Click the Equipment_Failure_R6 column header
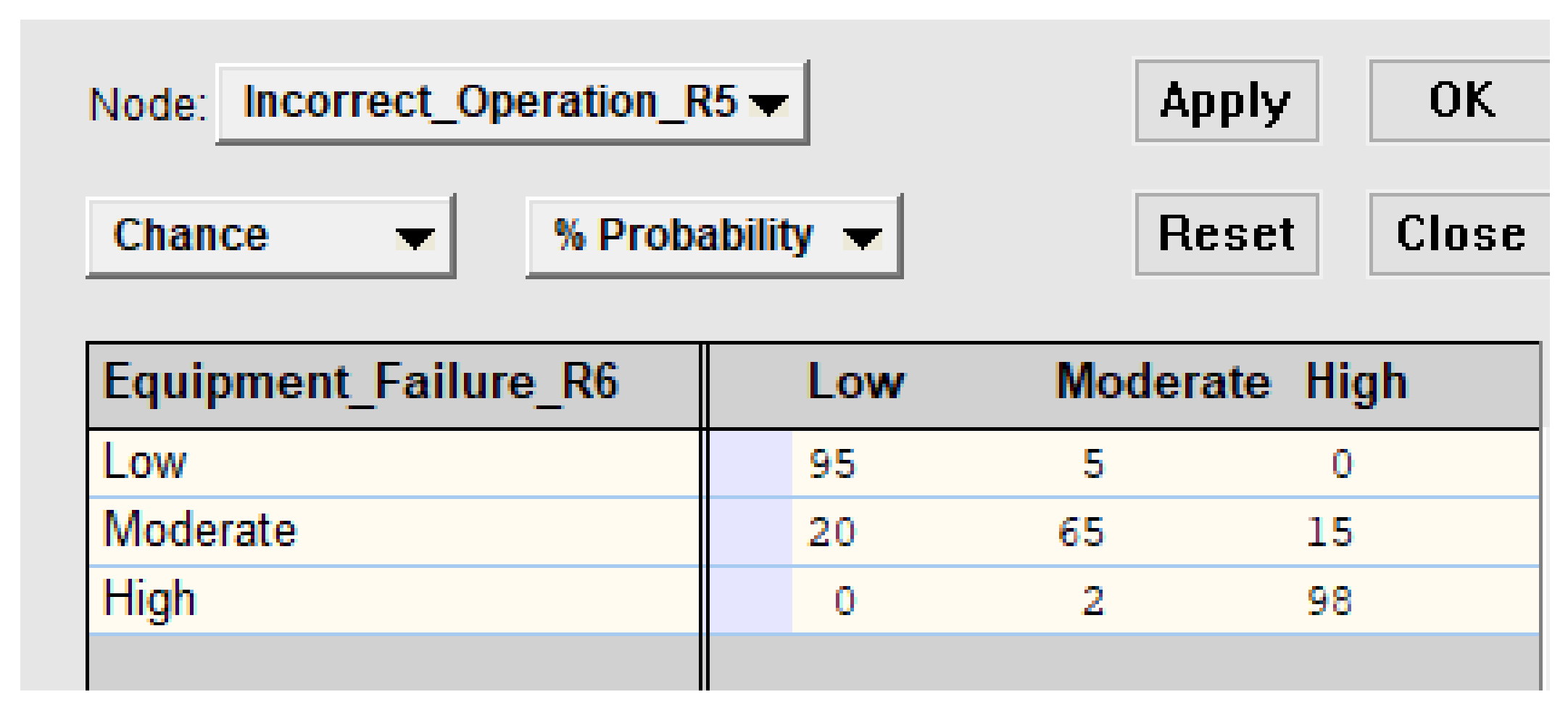1568x705 pixels. click(x=360, y=382)
